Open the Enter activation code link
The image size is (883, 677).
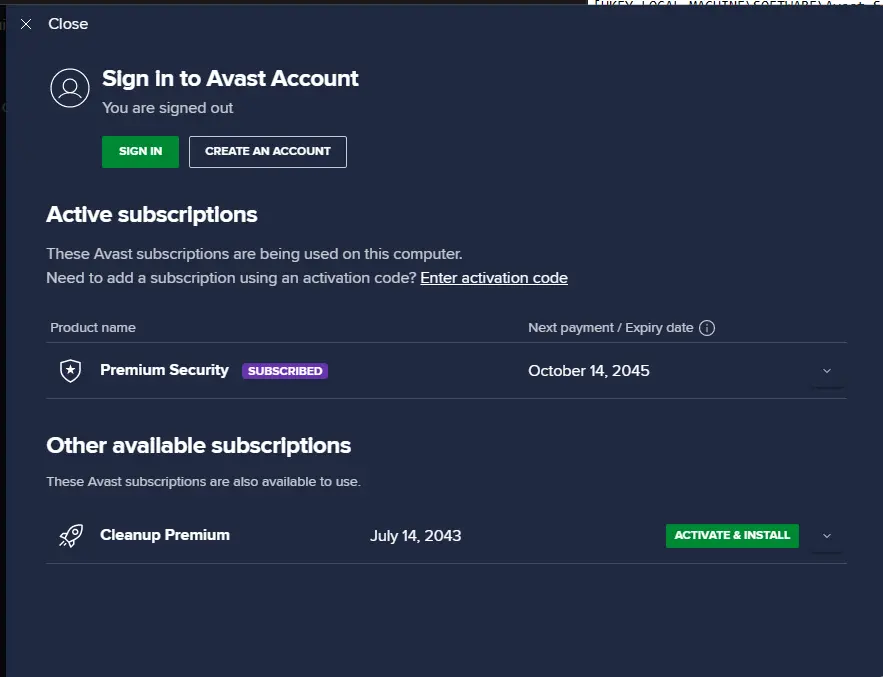coord(494,278)
